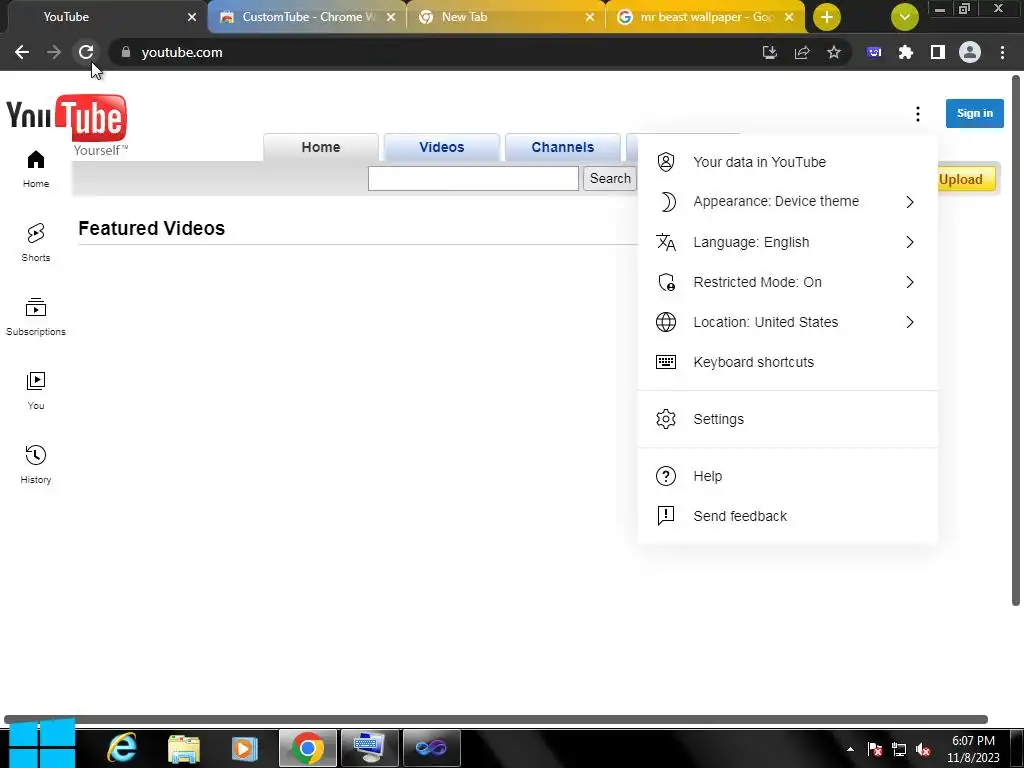The image size is (1024, 768).
Task: Click Chrome icon in taskbar
Action: 308,748
